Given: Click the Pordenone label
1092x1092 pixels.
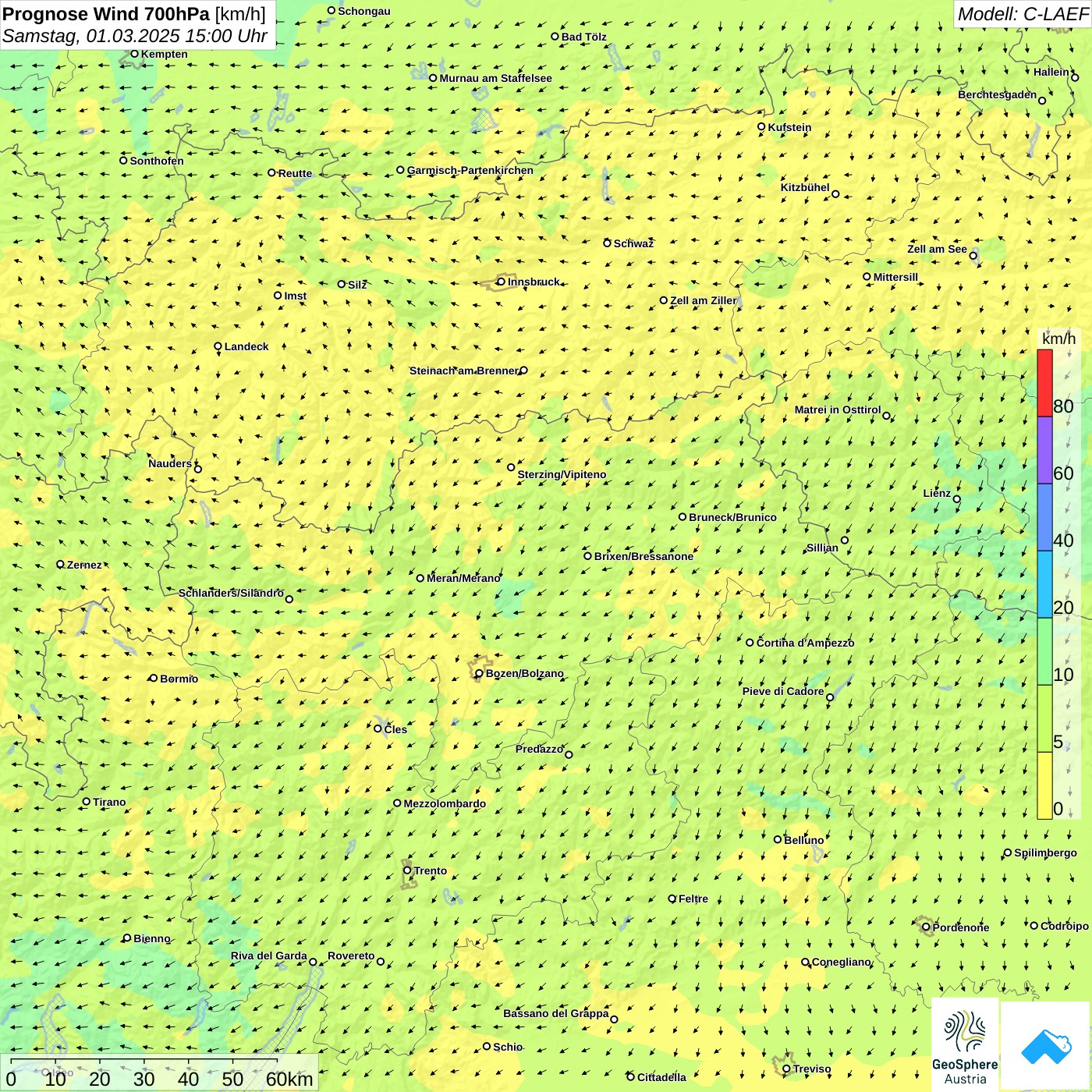Looking at the screenshot, I should point(961,927).
